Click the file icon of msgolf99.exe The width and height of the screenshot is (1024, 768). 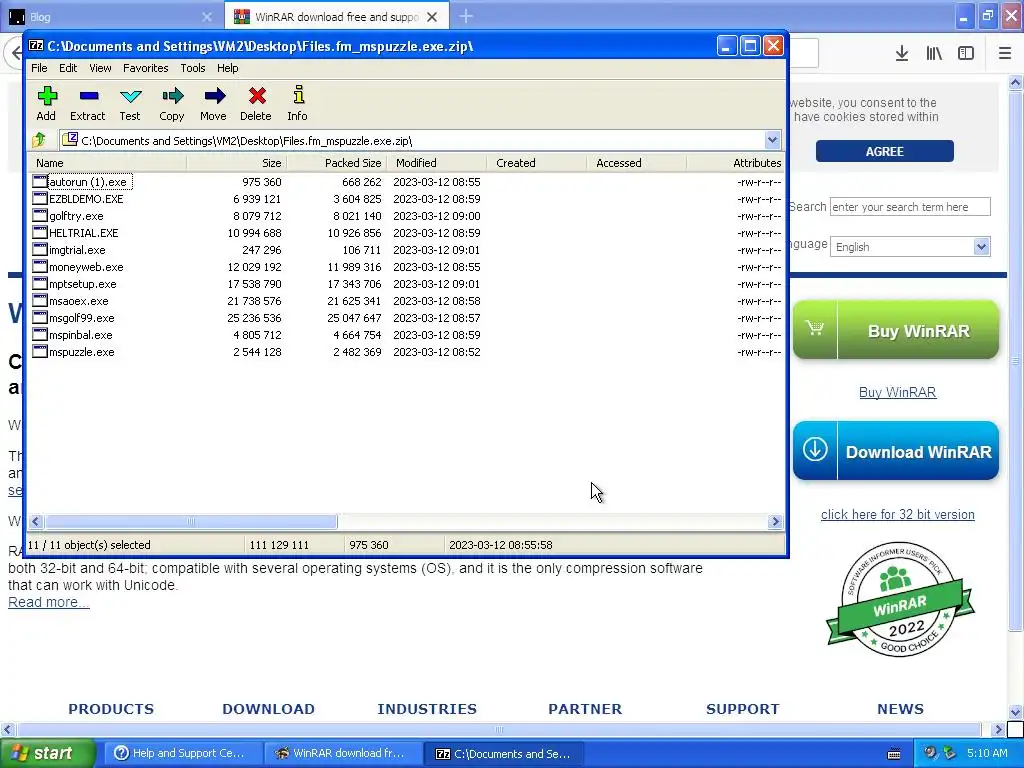tap(40, 317)
